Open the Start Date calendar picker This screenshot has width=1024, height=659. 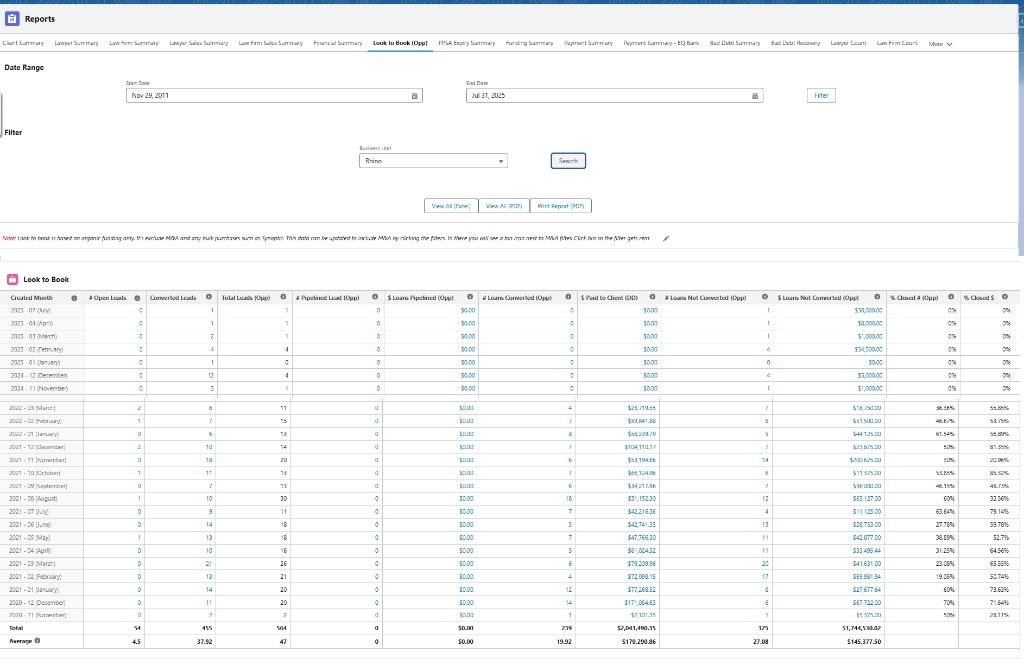[x=414, y=95]
